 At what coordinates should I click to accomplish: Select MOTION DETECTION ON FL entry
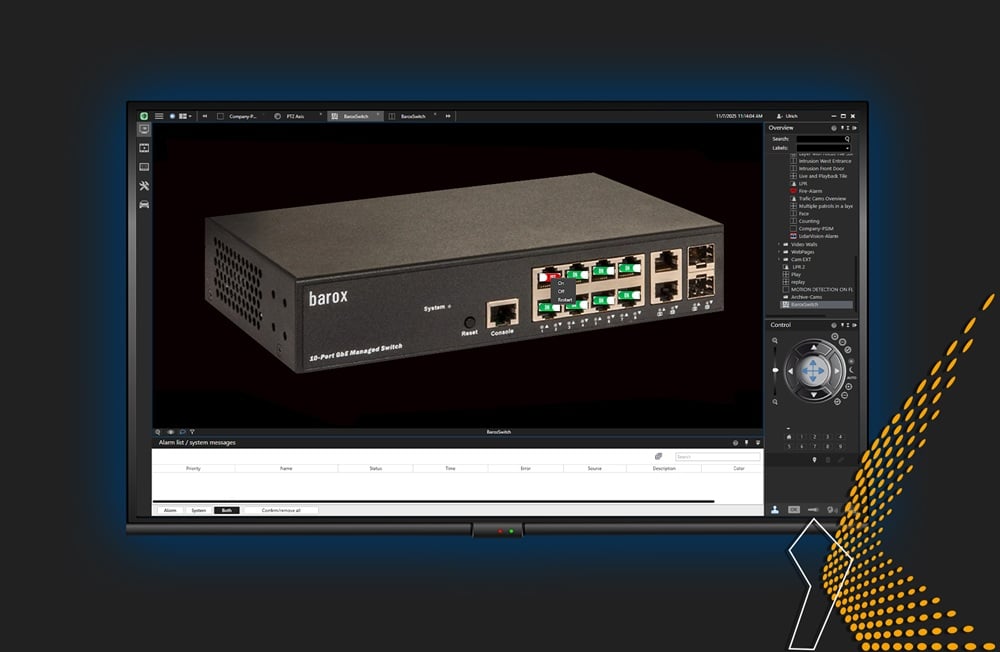[x=821, y=289]
